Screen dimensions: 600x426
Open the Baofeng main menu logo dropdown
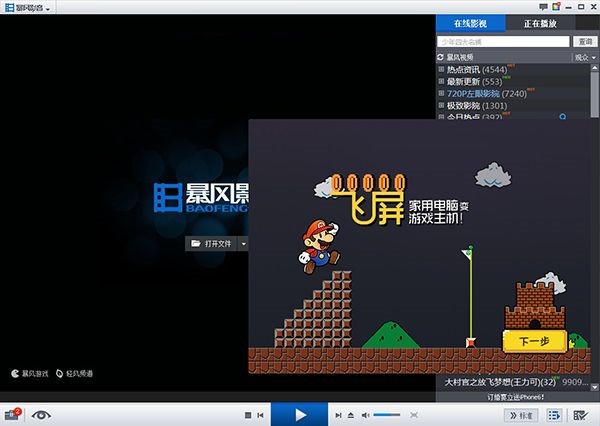pyautogui.click(x=28, y=7)
